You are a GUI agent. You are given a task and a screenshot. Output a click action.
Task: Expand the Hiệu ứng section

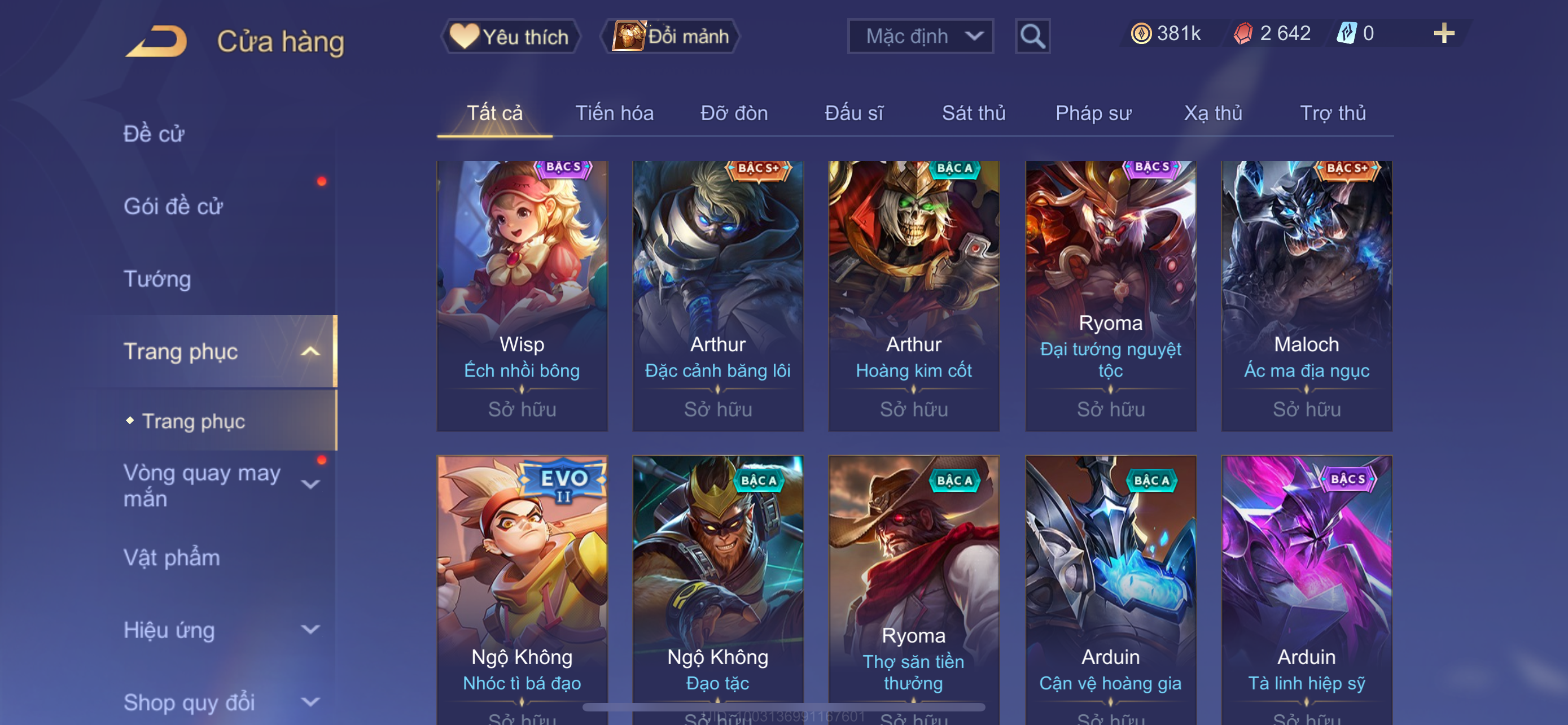click(x=310, y=630)
